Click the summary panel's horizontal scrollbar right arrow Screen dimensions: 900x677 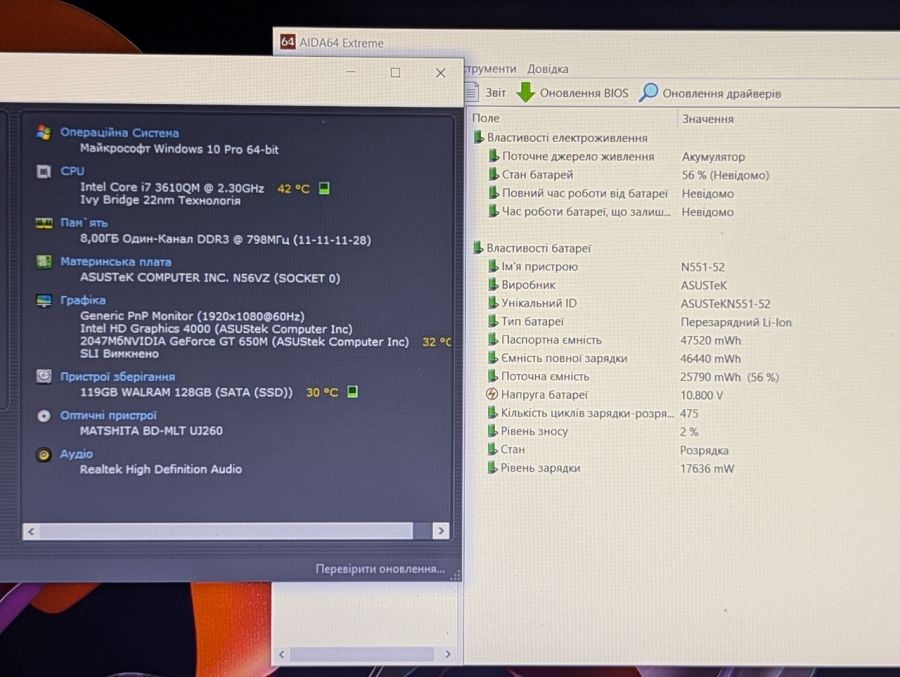441,531
